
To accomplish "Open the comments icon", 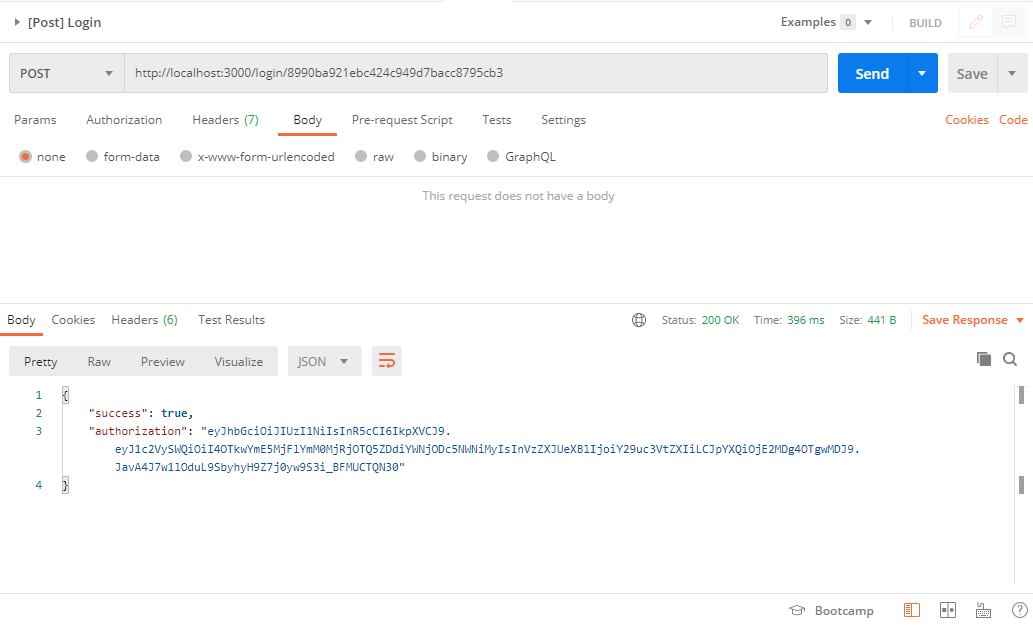I will 1009,22.
